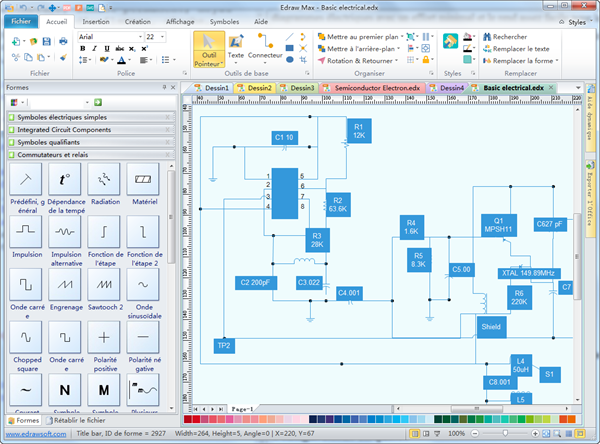Switch to the Insertion ribbon tab
This screenshot has width=600, height=444.
coord(96,22)
